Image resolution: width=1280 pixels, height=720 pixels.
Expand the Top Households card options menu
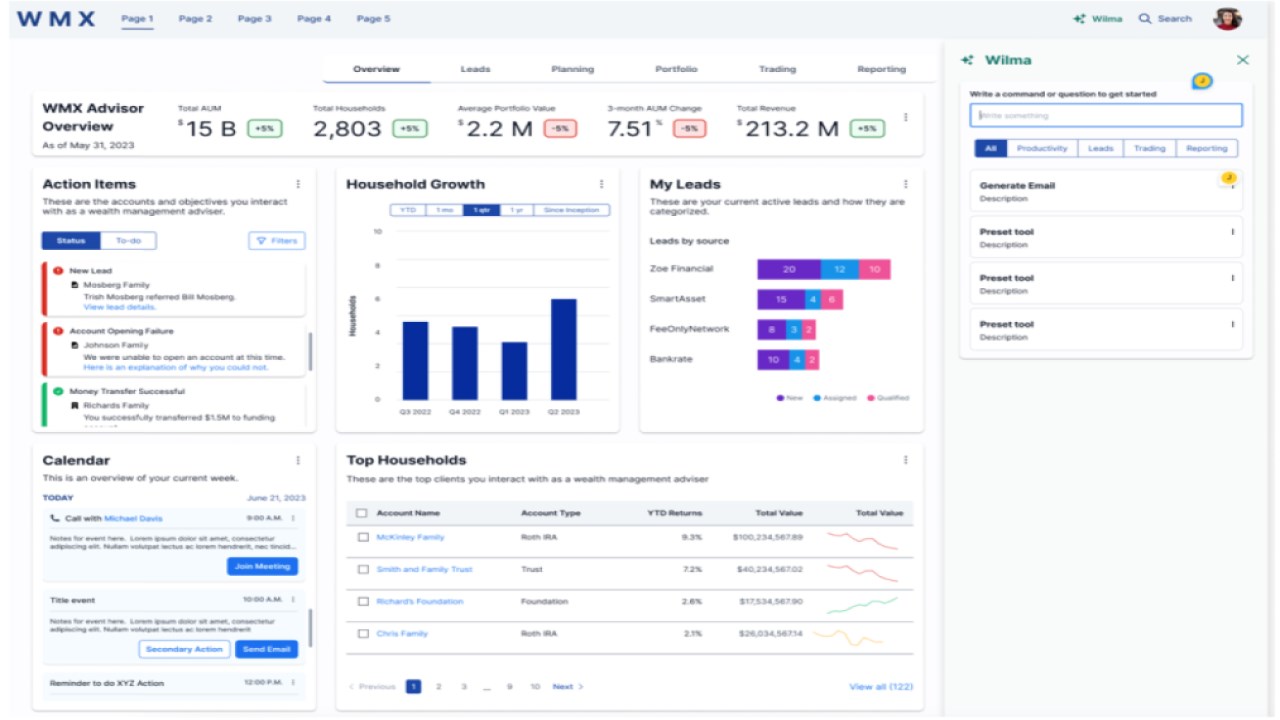(906, 461)
